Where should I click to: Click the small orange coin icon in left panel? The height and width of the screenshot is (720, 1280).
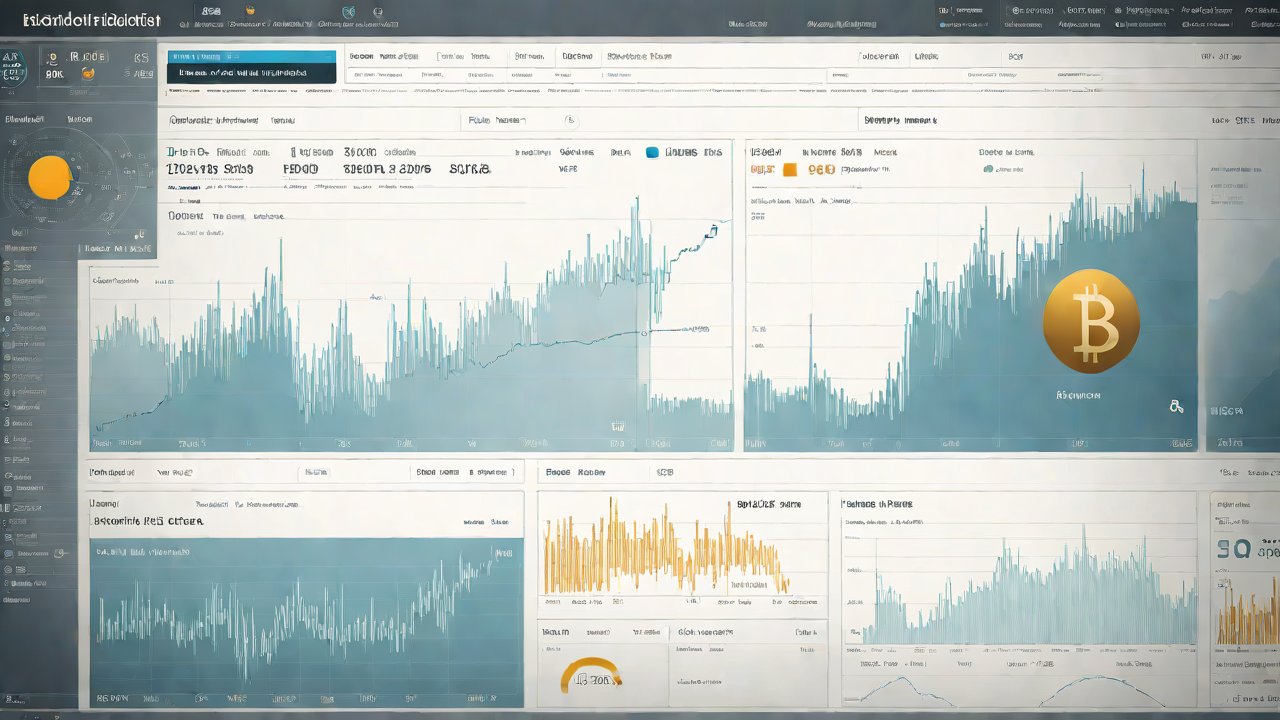point(88,72)
